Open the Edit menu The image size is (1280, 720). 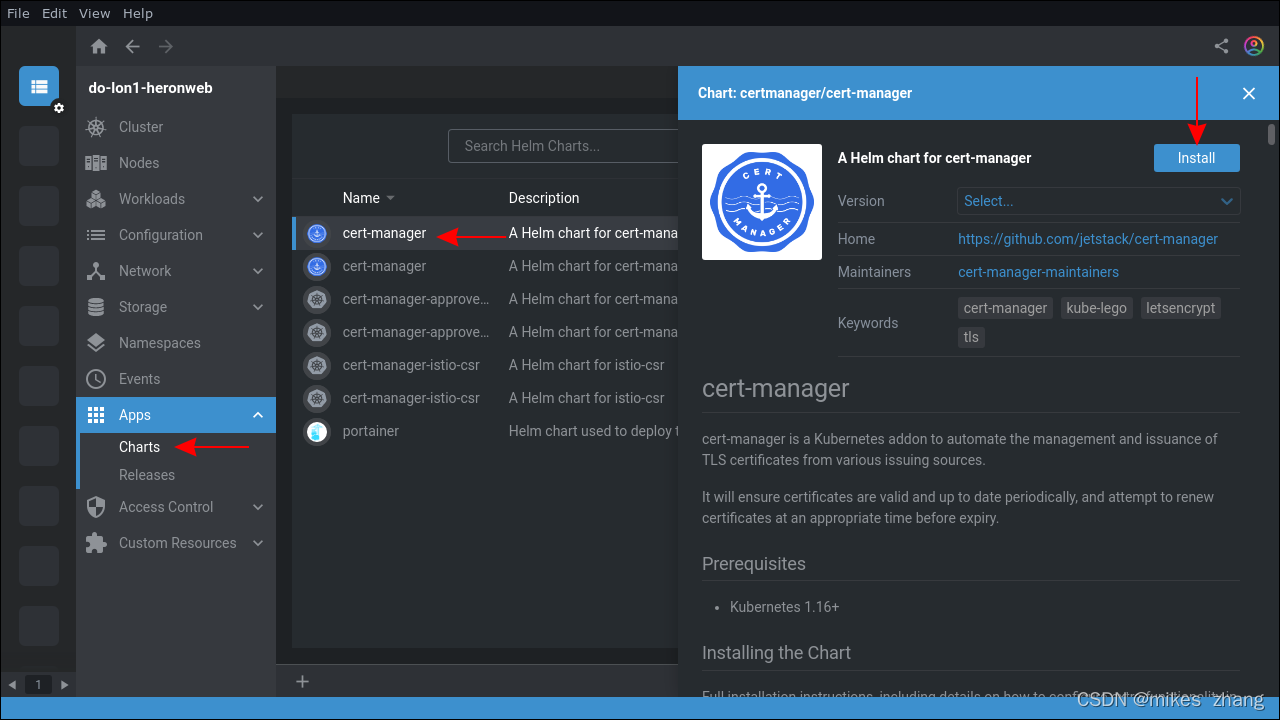pos(55,13)
